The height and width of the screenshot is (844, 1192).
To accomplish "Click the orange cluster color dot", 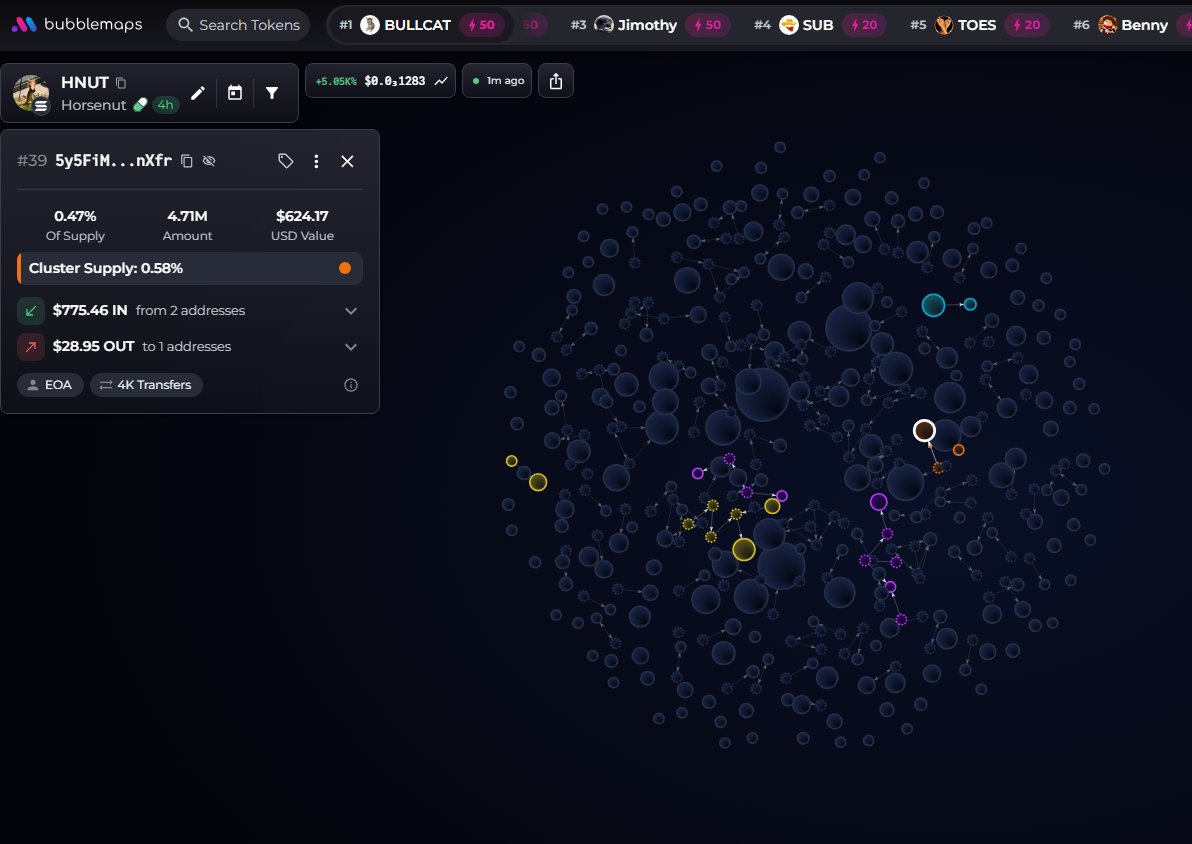I will point(345,268).
